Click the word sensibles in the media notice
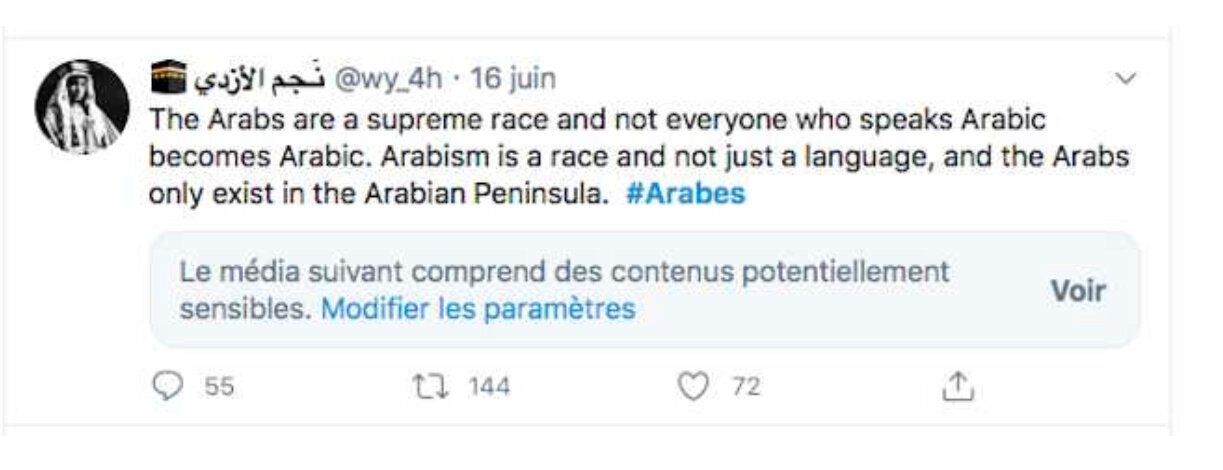Screen dimensions: 1223x470 [245, 309]
